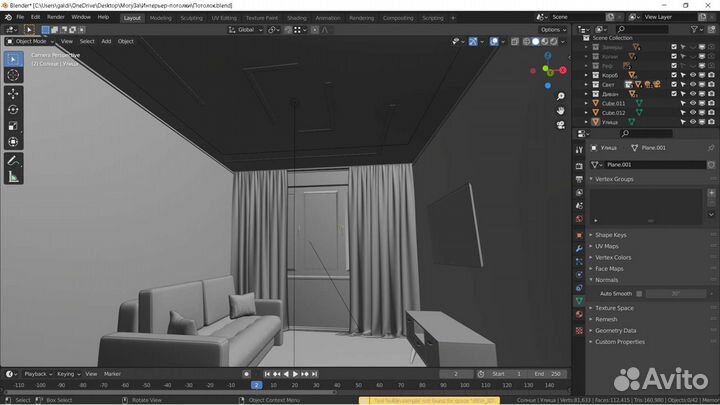The width and height of the screenshot is (720, 405).
Task: Open the Material properties tab
Action: click(579, 315)
